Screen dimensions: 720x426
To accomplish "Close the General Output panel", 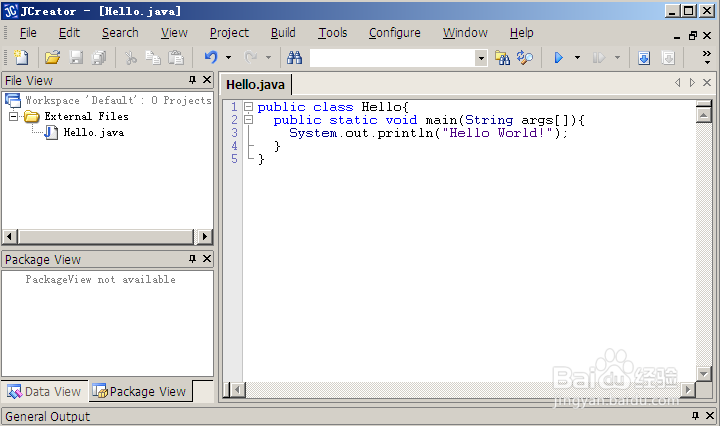I will pyautogui.click(x=710, y=415).
